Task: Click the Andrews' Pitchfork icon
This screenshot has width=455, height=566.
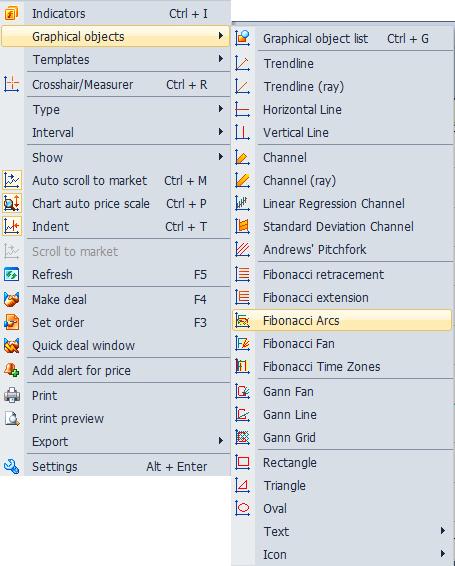Action: coord(242,249)
